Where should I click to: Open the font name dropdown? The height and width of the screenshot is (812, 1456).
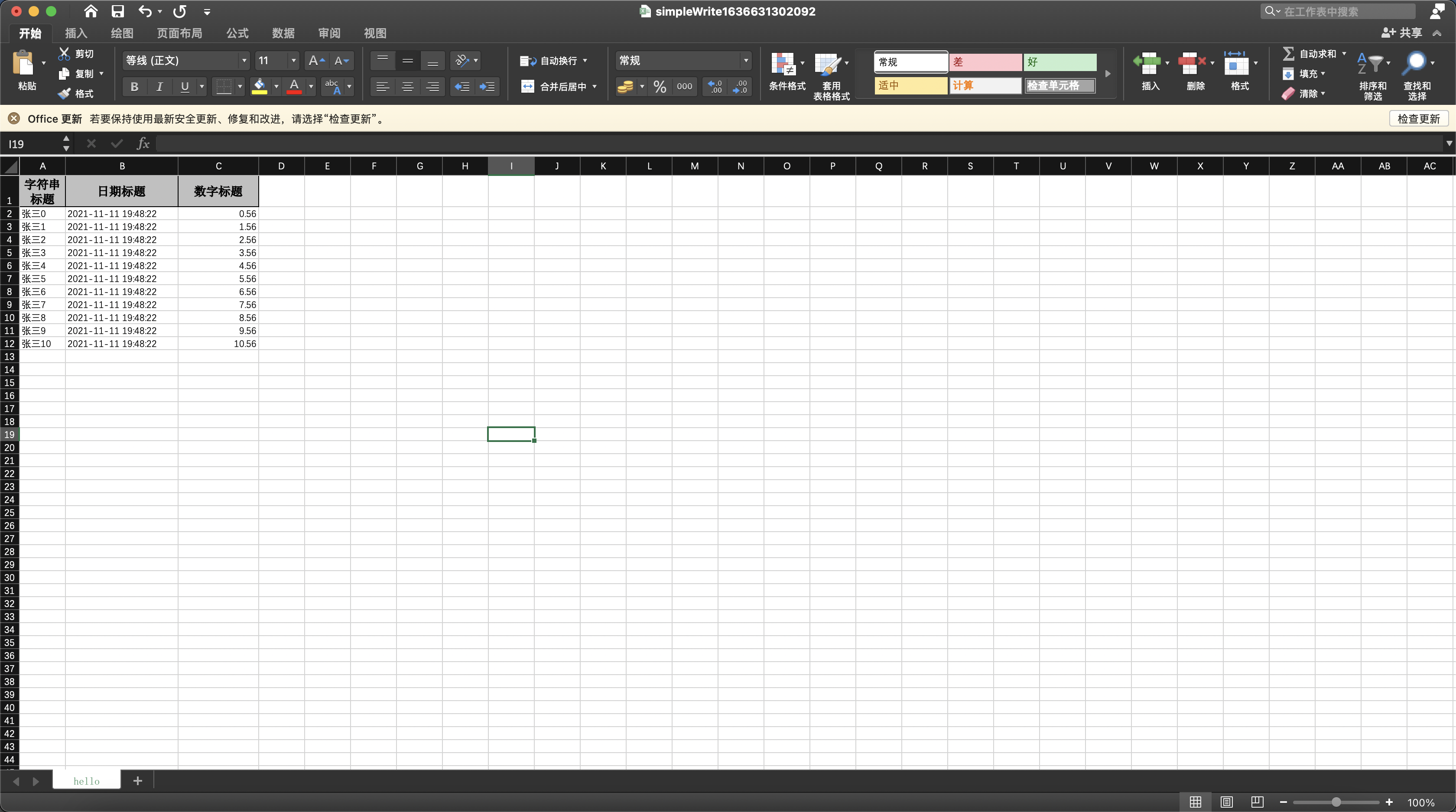tap(244, 61)
